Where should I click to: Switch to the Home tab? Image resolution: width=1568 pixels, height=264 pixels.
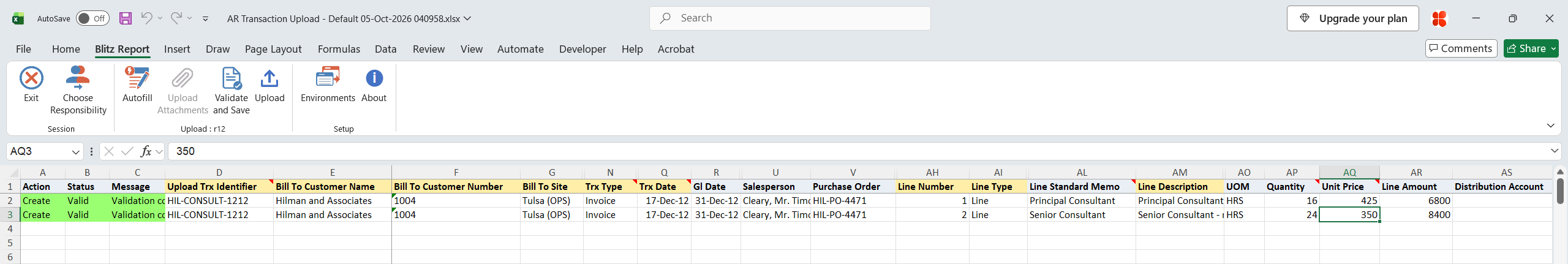(66, 49)
